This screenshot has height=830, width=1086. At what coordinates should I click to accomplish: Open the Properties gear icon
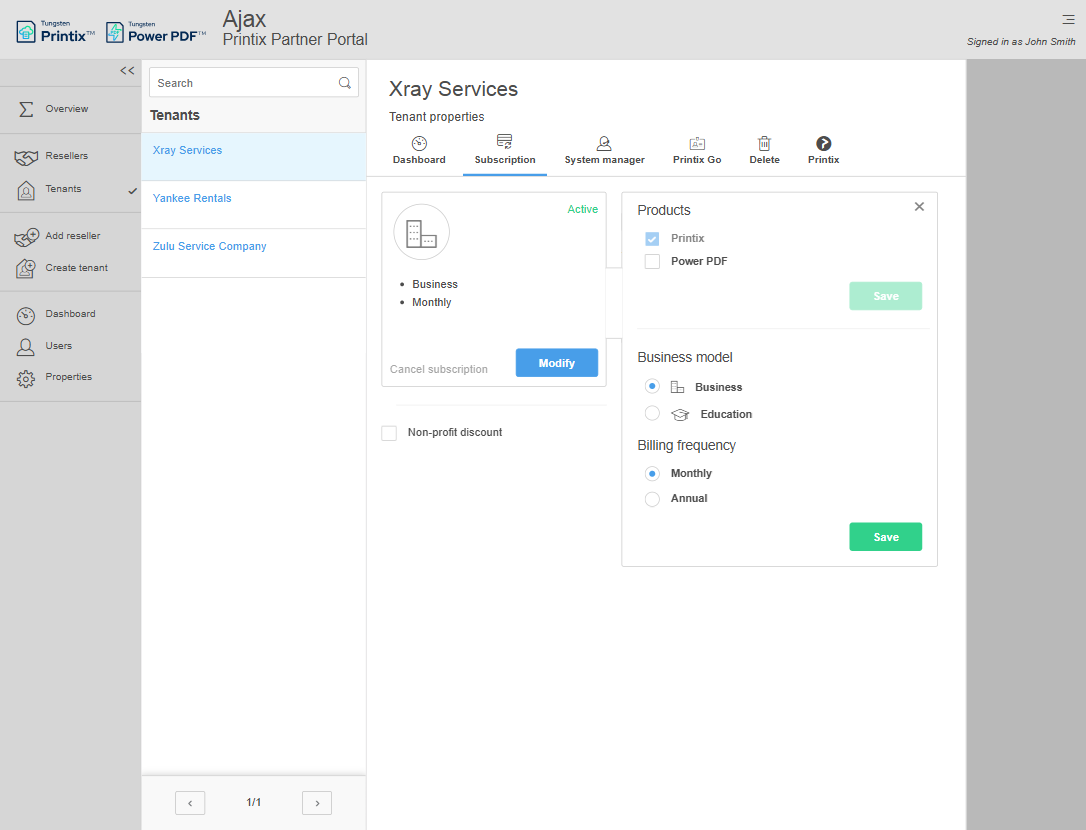coord(27,378)
